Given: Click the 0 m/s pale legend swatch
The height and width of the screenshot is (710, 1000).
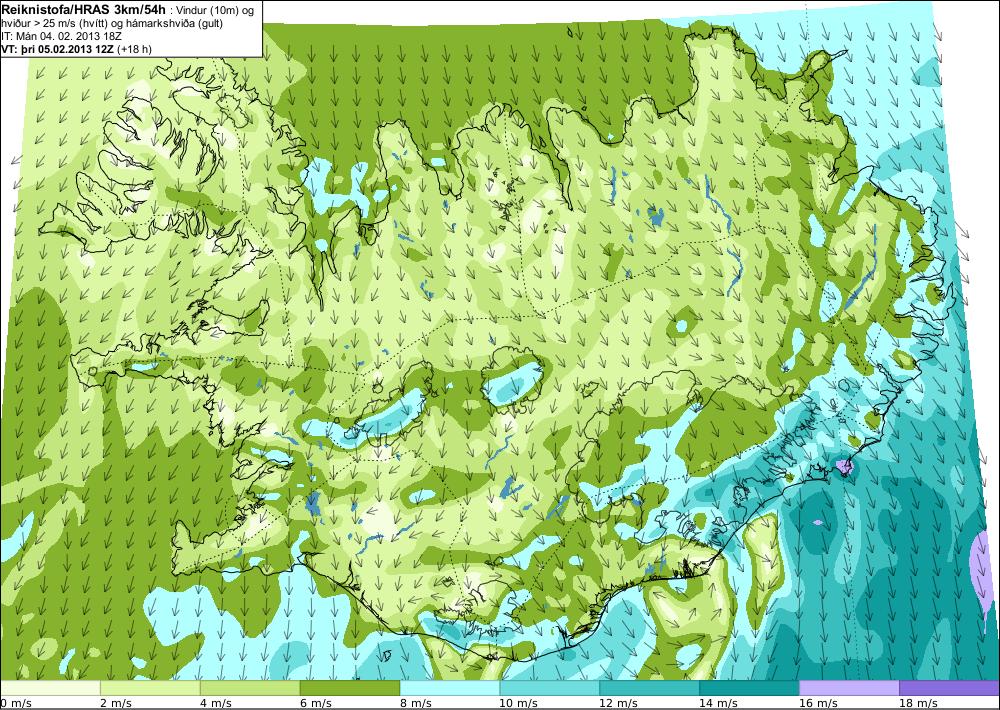Looking at the screenshot, I should click(50, 688).
